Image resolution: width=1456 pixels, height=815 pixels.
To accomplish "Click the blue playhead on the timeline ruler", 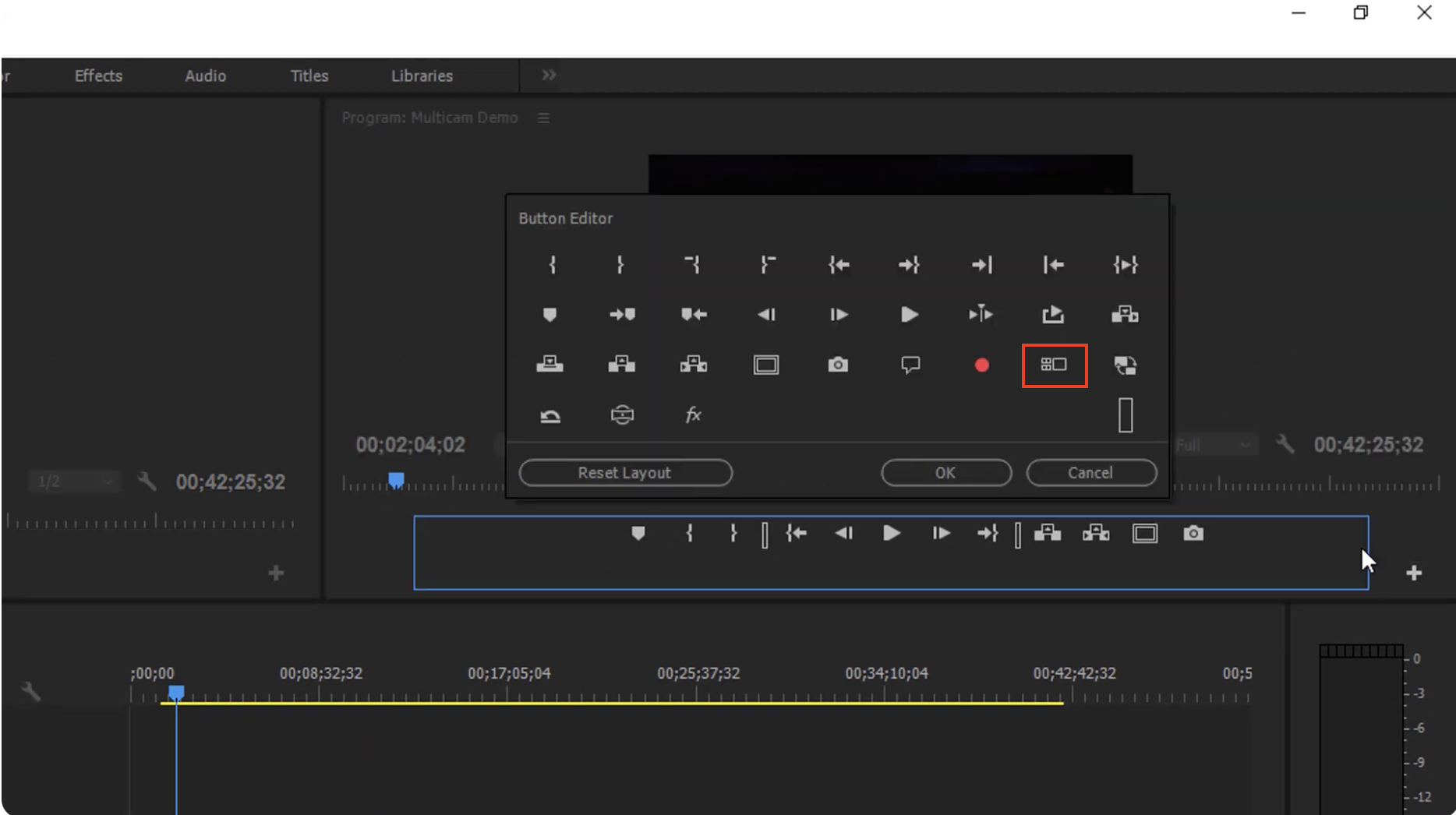I will [x=177, y=692].
